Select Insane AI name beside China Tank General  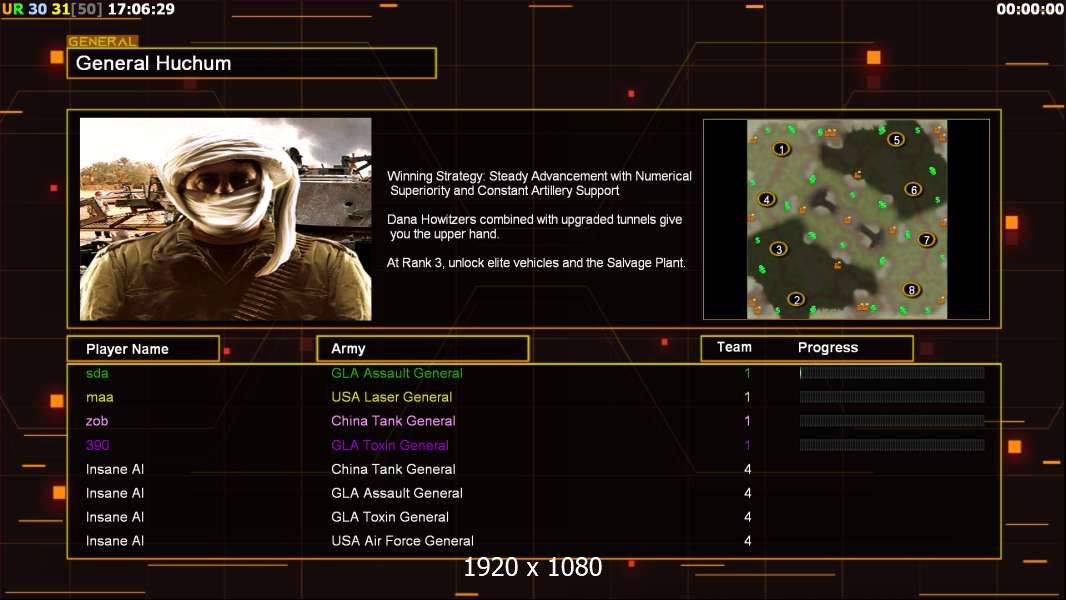click(x=115, y=469)
